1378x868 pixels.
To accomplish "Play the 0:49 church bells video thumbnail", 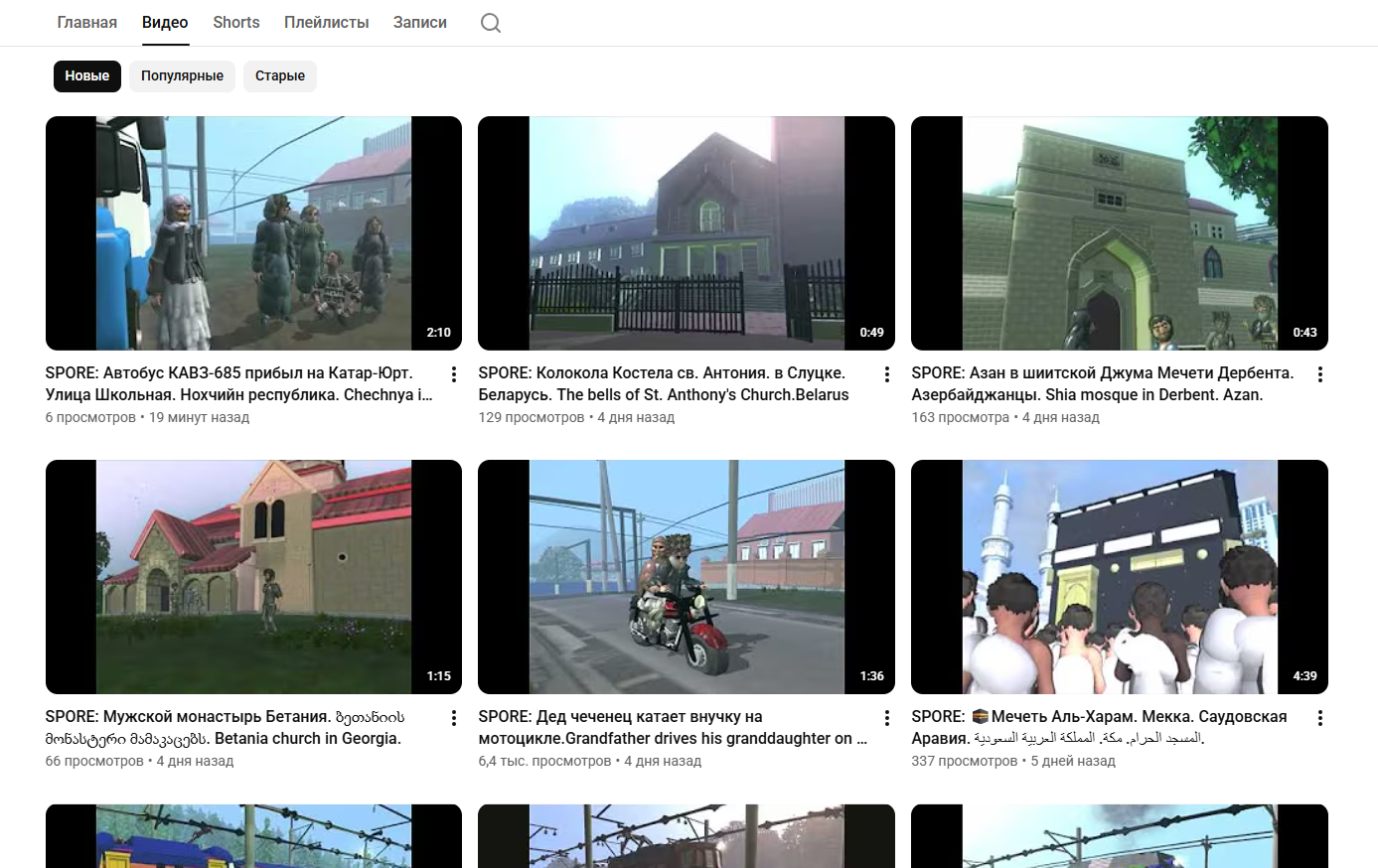I will click(x=687, y=233).
